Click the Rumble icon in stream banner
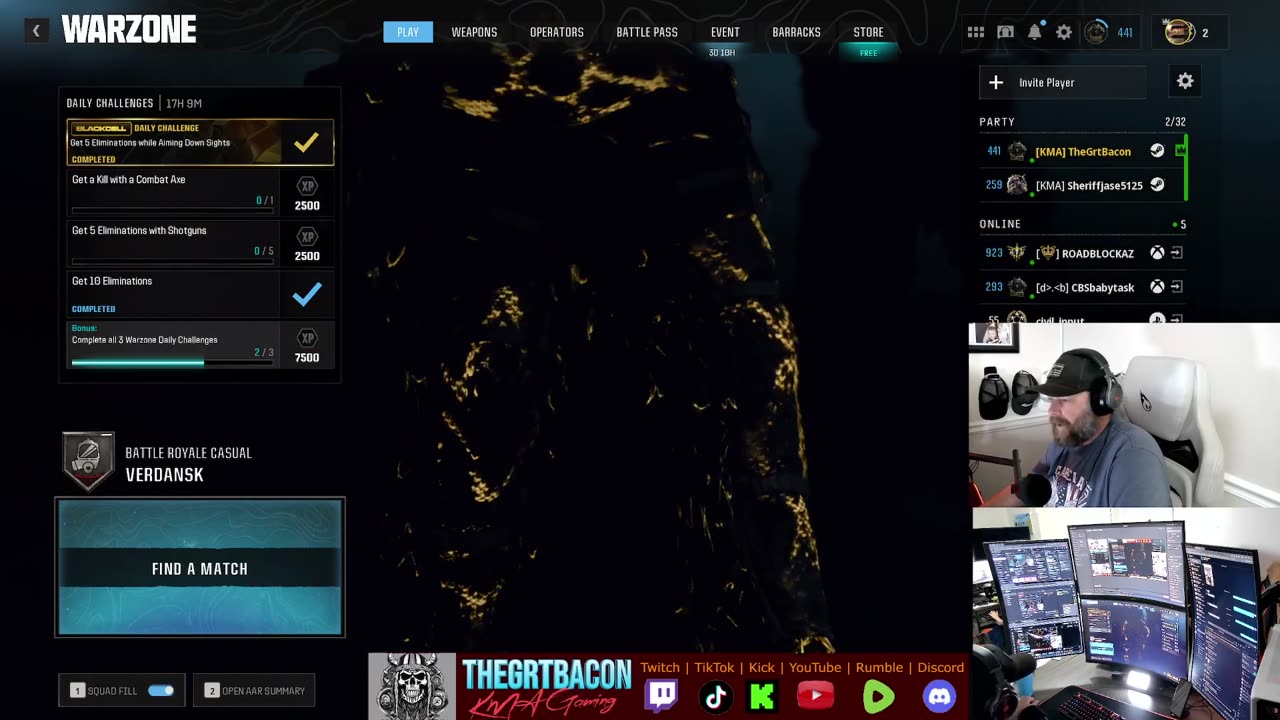The height and width of the screenshot is (720, 1280). [878, 696]
